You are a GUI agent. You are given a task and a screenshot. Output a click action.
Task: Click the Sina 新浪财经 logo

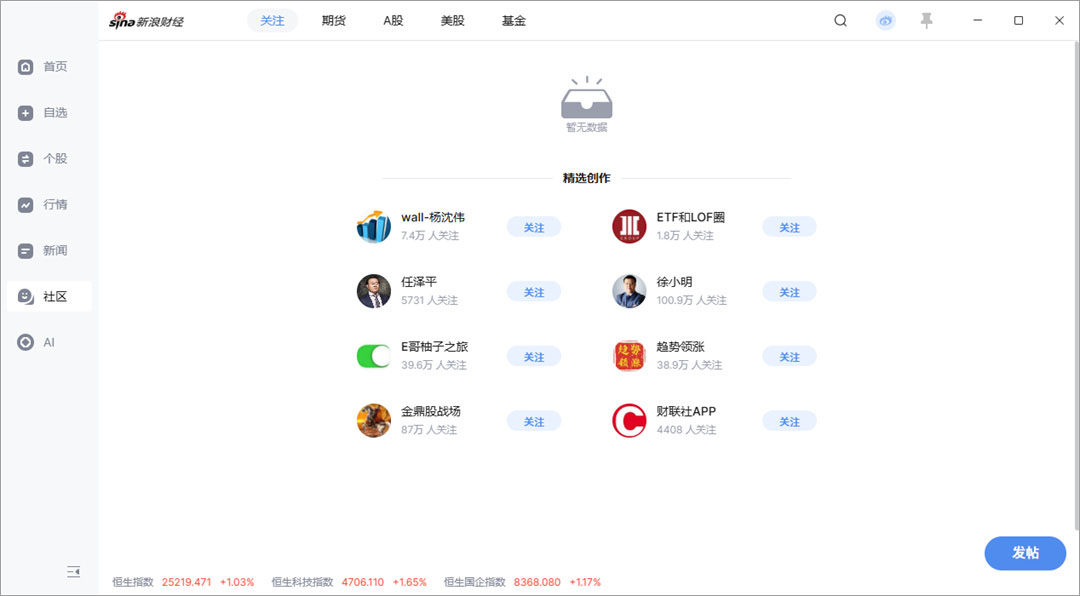tap(146, 21)
